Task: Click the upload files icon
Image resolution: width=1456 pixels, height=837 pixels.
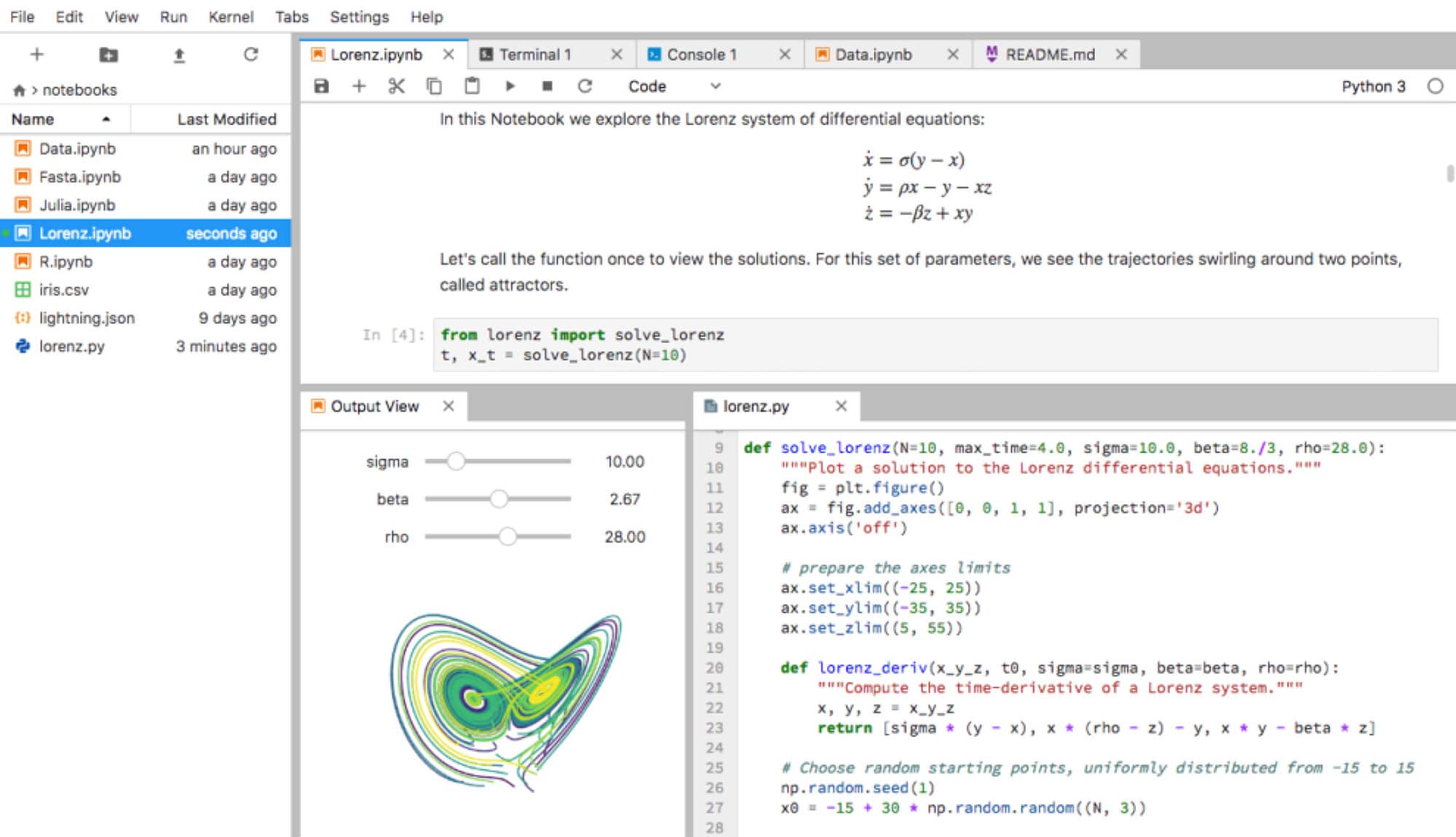Action: (179, 55)
